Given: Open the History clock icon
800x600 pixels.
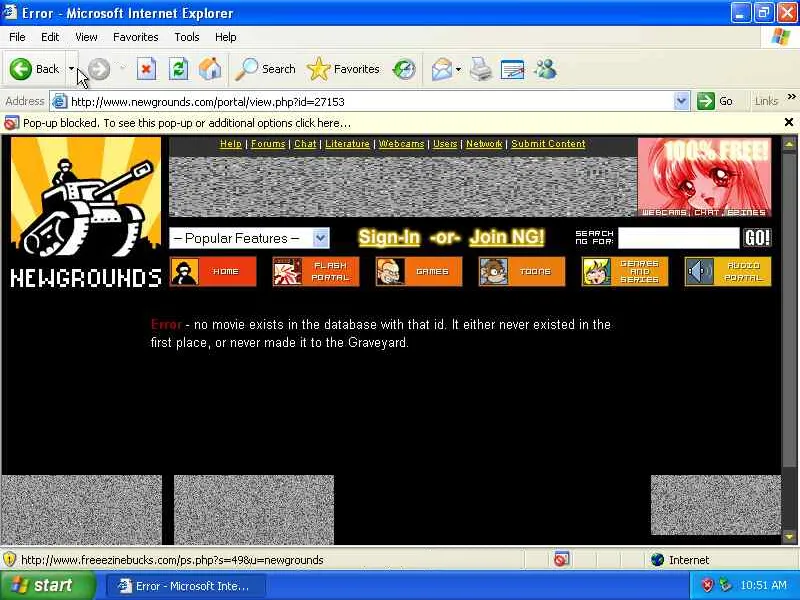Looking at the screenshot, I should (404, 69).
